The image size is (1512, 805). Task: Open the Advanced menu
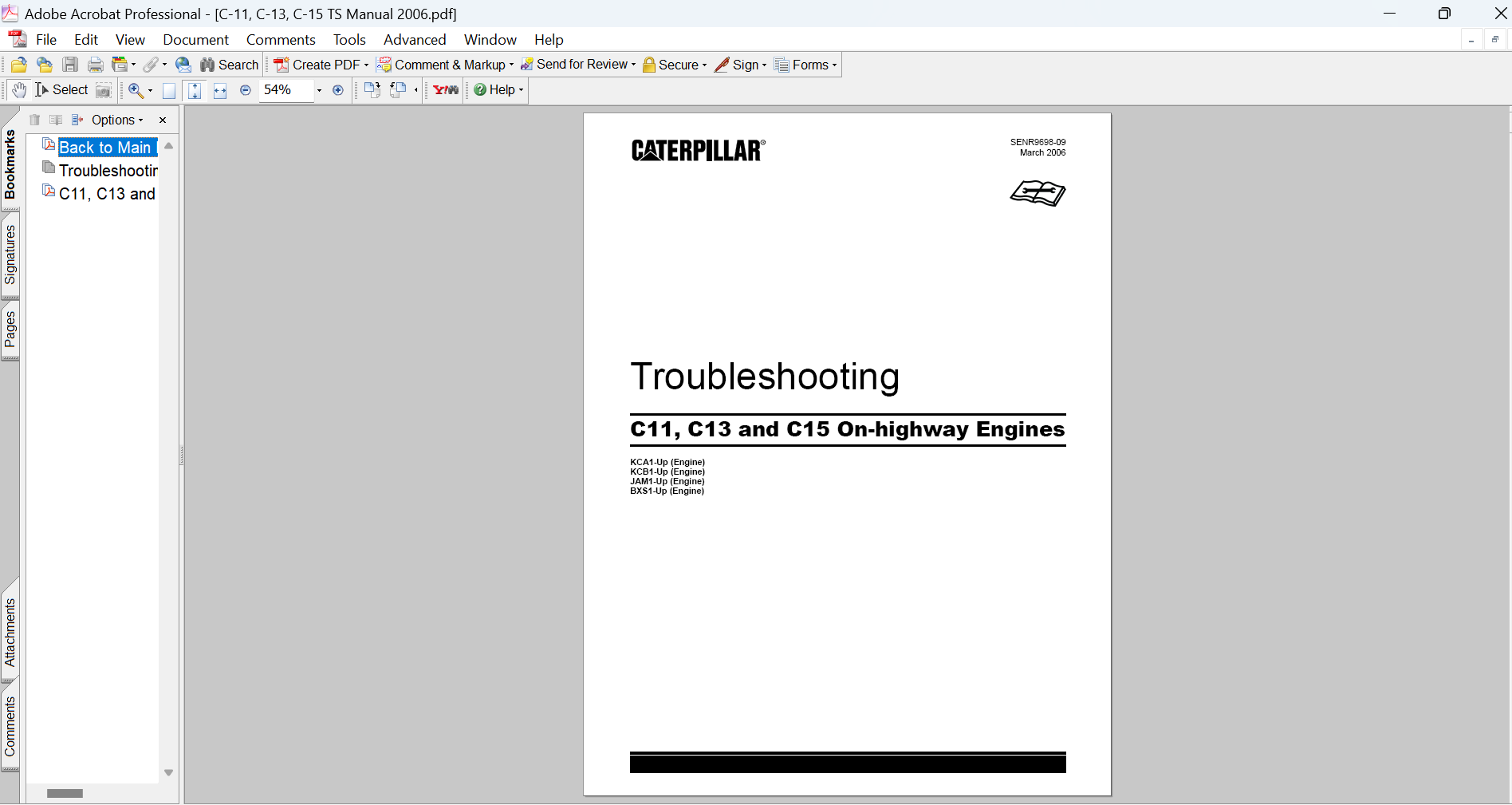click(415, 40)
